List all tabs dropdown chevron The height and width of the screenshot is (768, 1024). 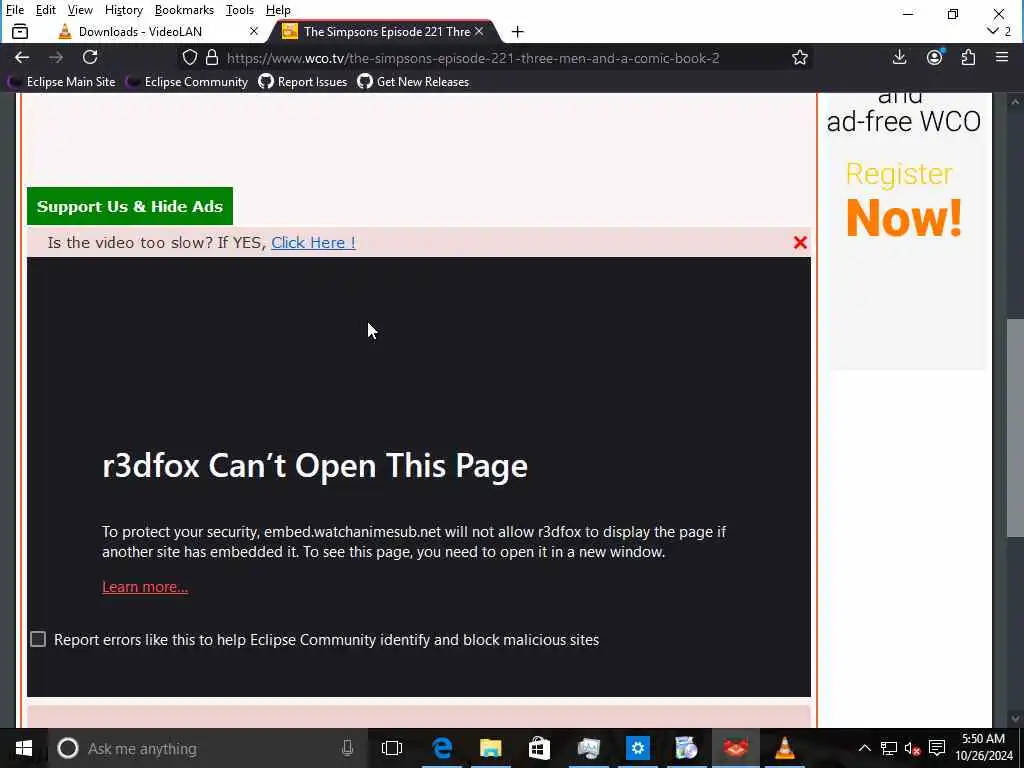point(993,31)
